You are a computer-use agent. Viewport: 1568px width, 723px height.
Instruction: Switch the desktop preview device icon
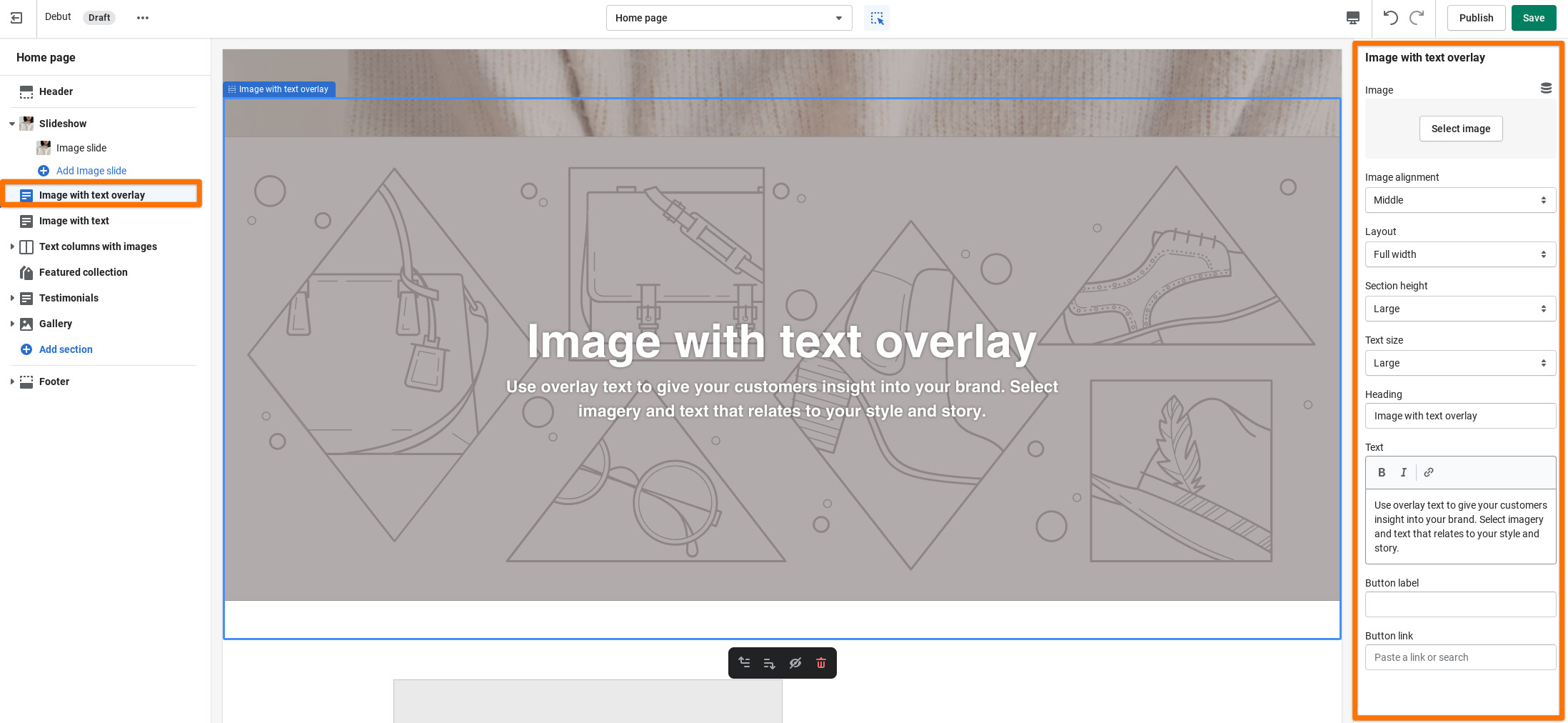tap(1352, 18)
